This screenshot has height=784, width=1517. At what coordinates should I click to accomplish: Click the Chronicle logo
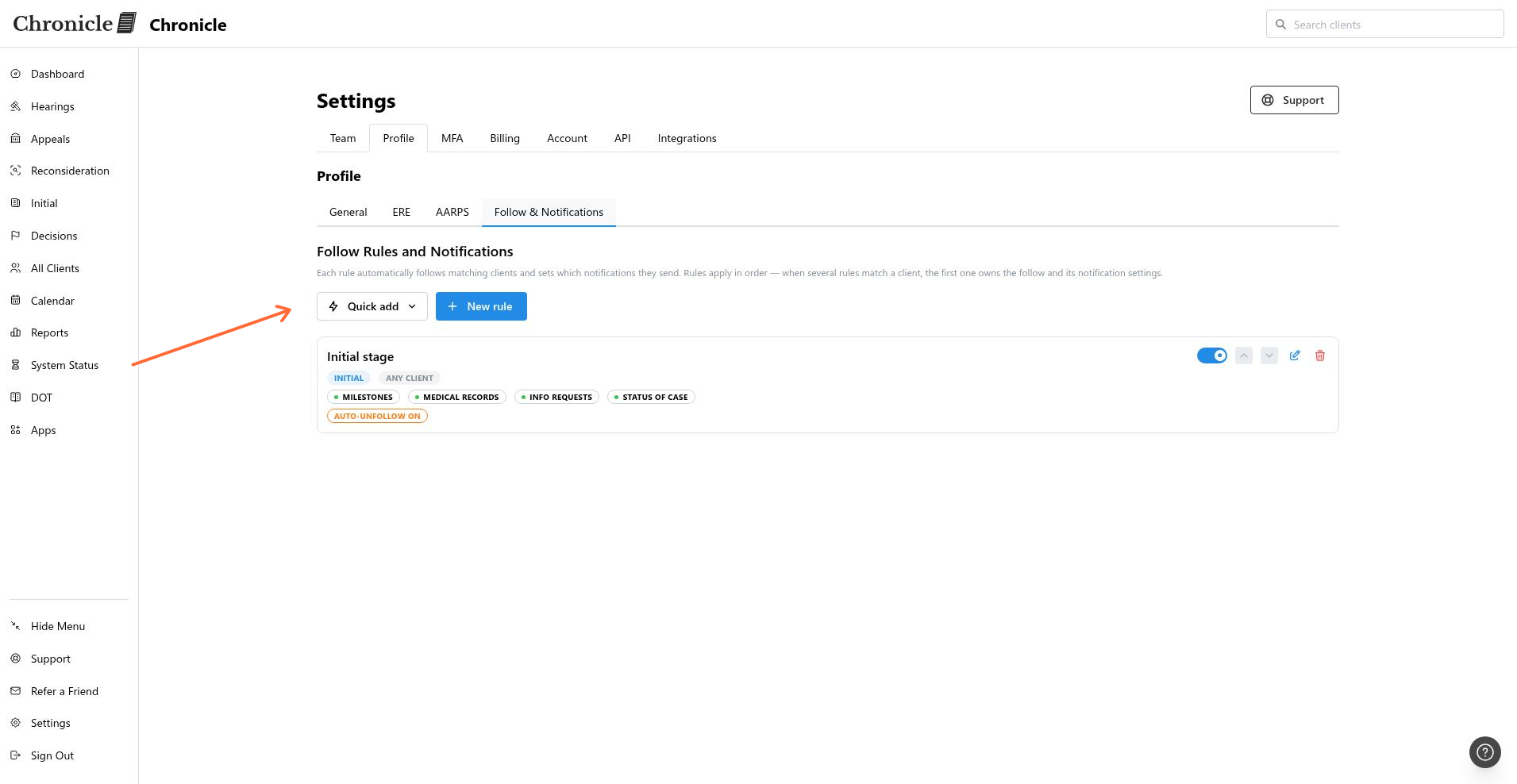click(75, 23)
